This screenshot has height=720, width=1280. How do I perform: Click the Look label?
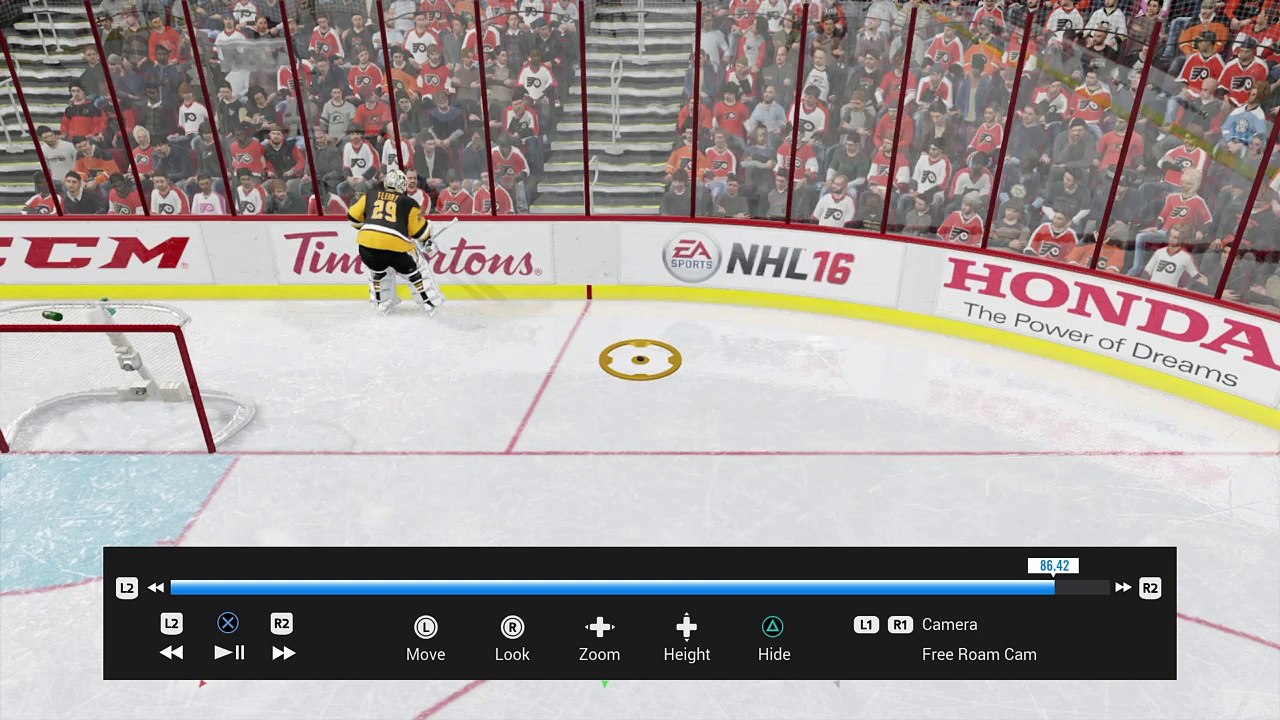(512, 654)
